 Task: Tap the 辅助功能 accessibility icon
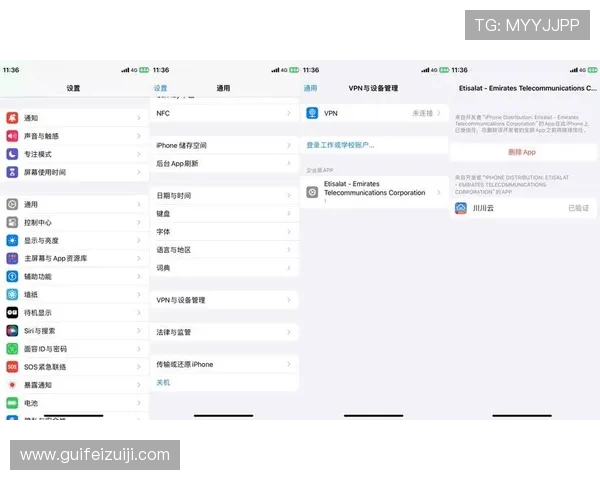[12, 276]
